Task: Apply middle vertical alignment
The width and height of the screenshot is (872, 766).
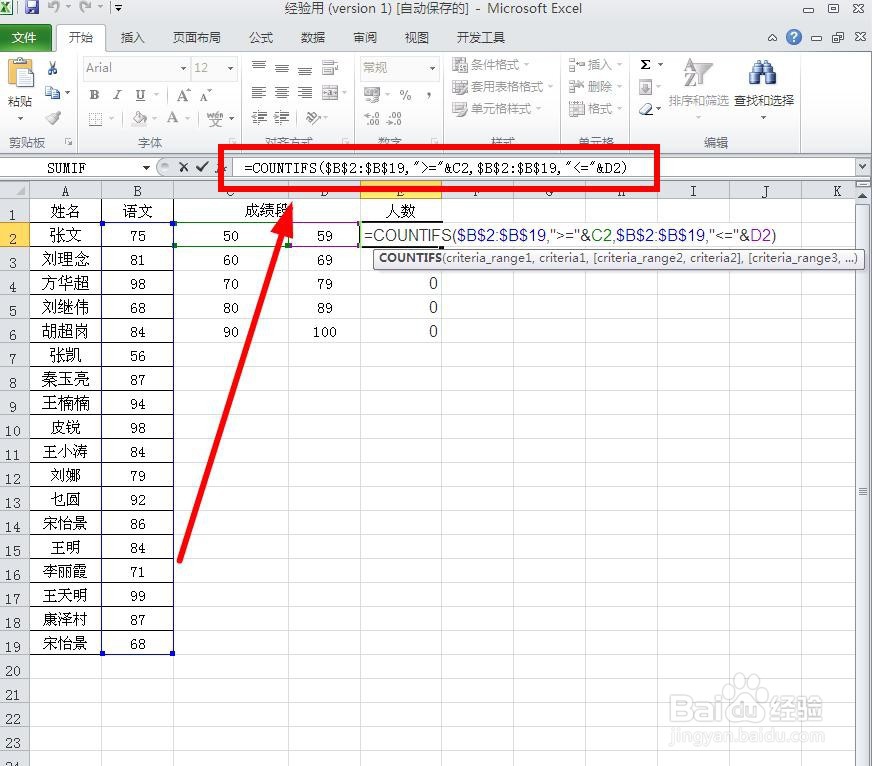Action: (x=282, y=68)
